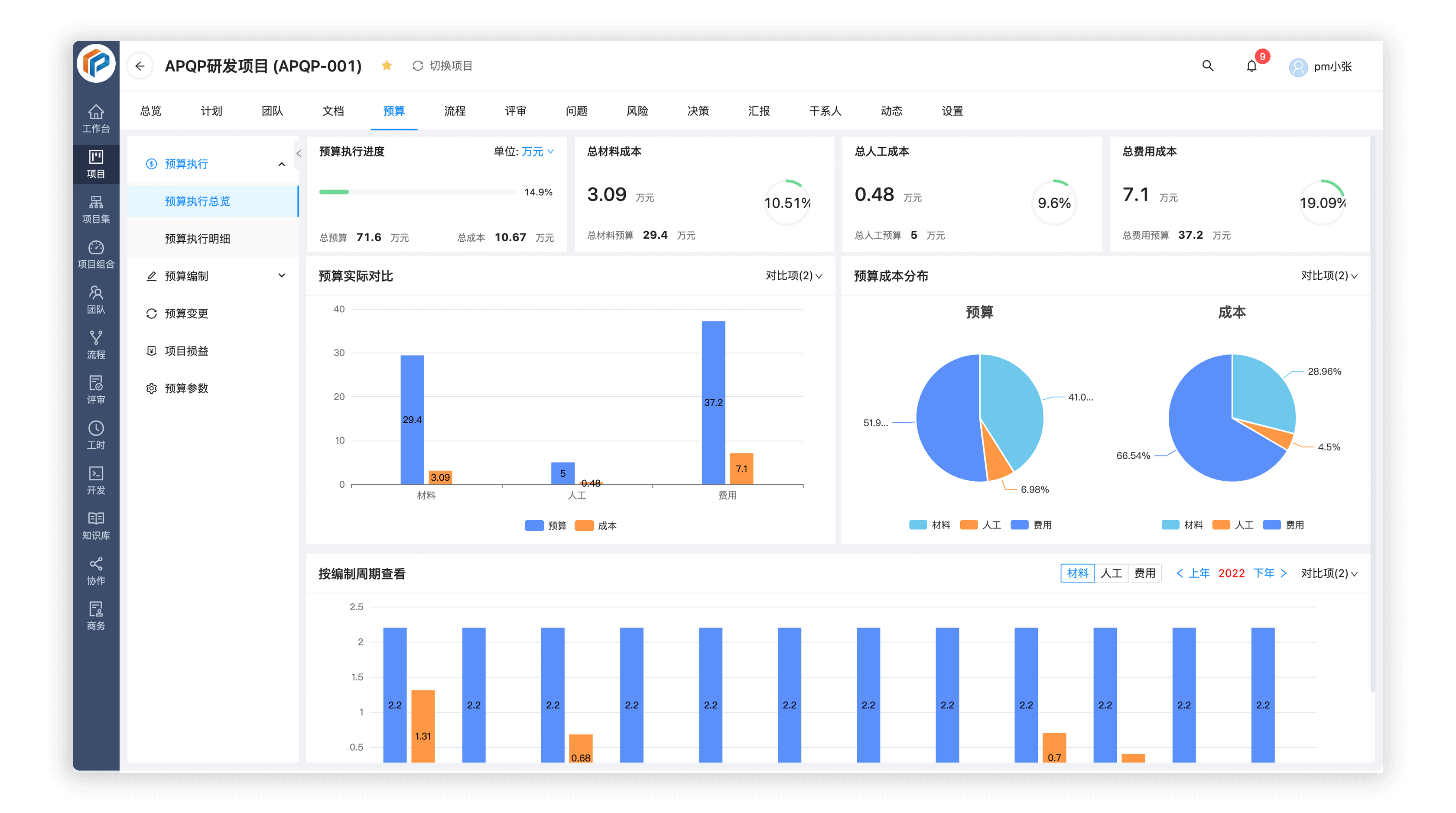This screenshot has height=813, width=1456.
Task: Click the 2022 year label
Action: pyautogui.click(x=1232, y=573)
